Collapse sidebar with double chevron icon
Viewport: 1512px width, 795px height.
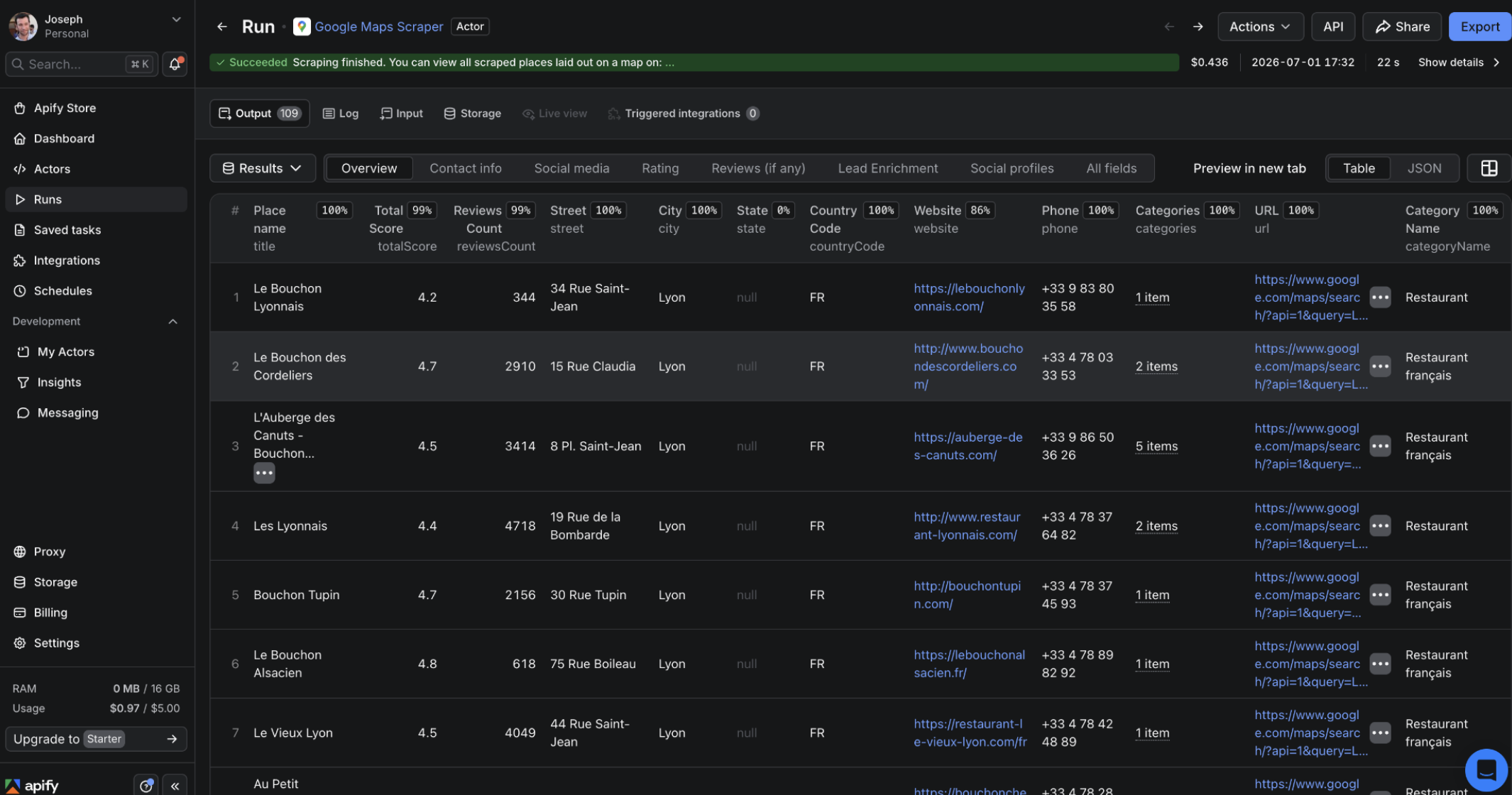(x=175, y=786)
